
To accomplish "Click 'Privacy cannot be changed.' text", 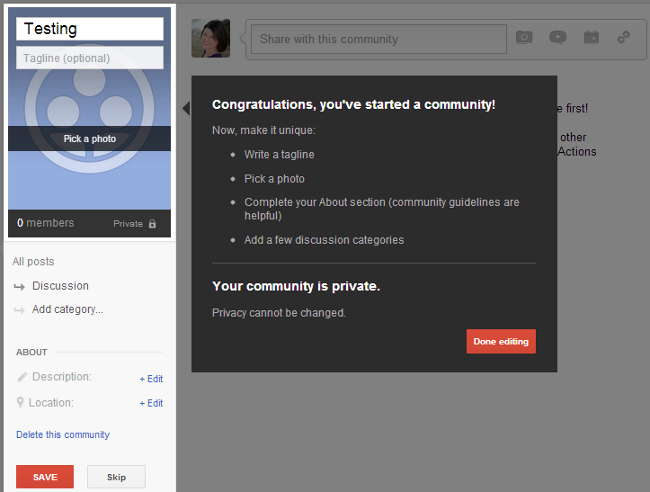I will click(x=279, y=313).
